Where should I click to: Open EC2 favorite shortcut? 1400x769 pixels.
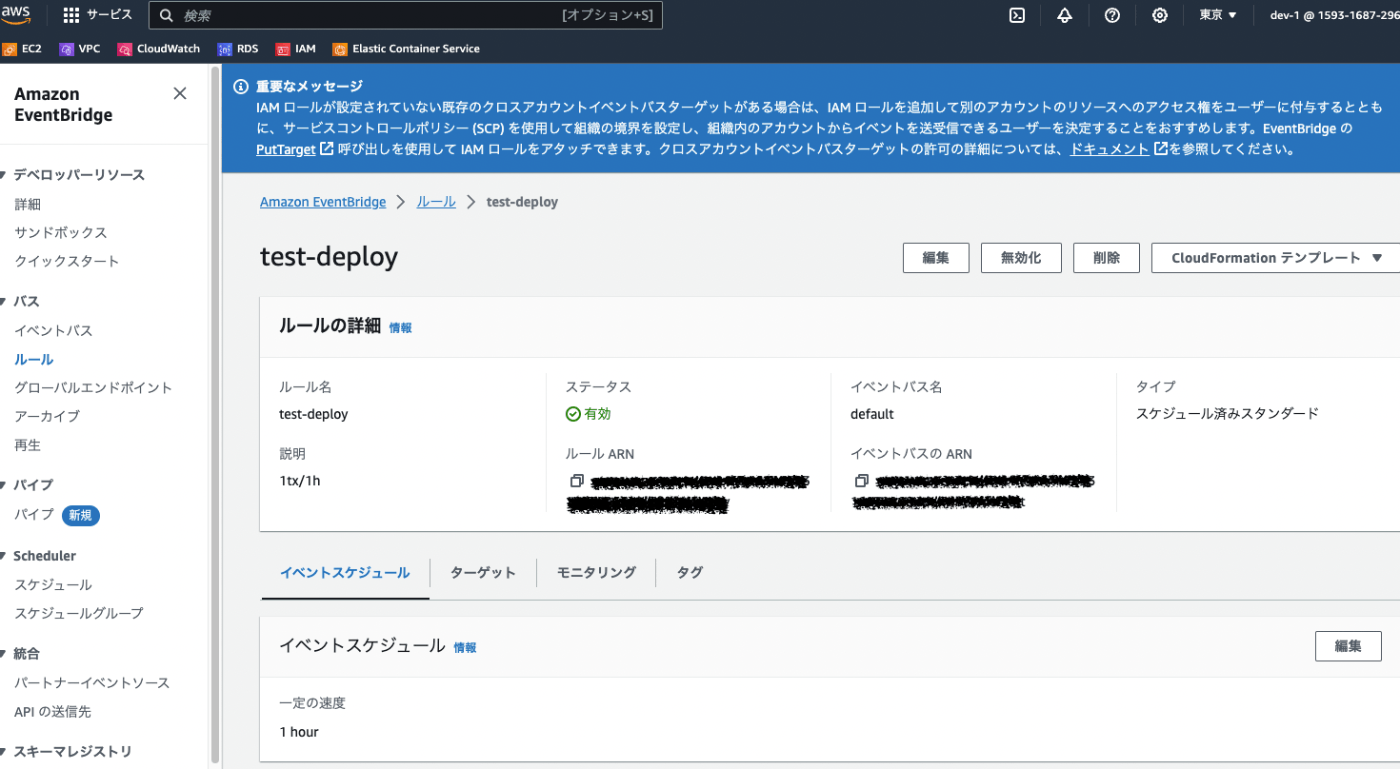click(x=22, y=49)
